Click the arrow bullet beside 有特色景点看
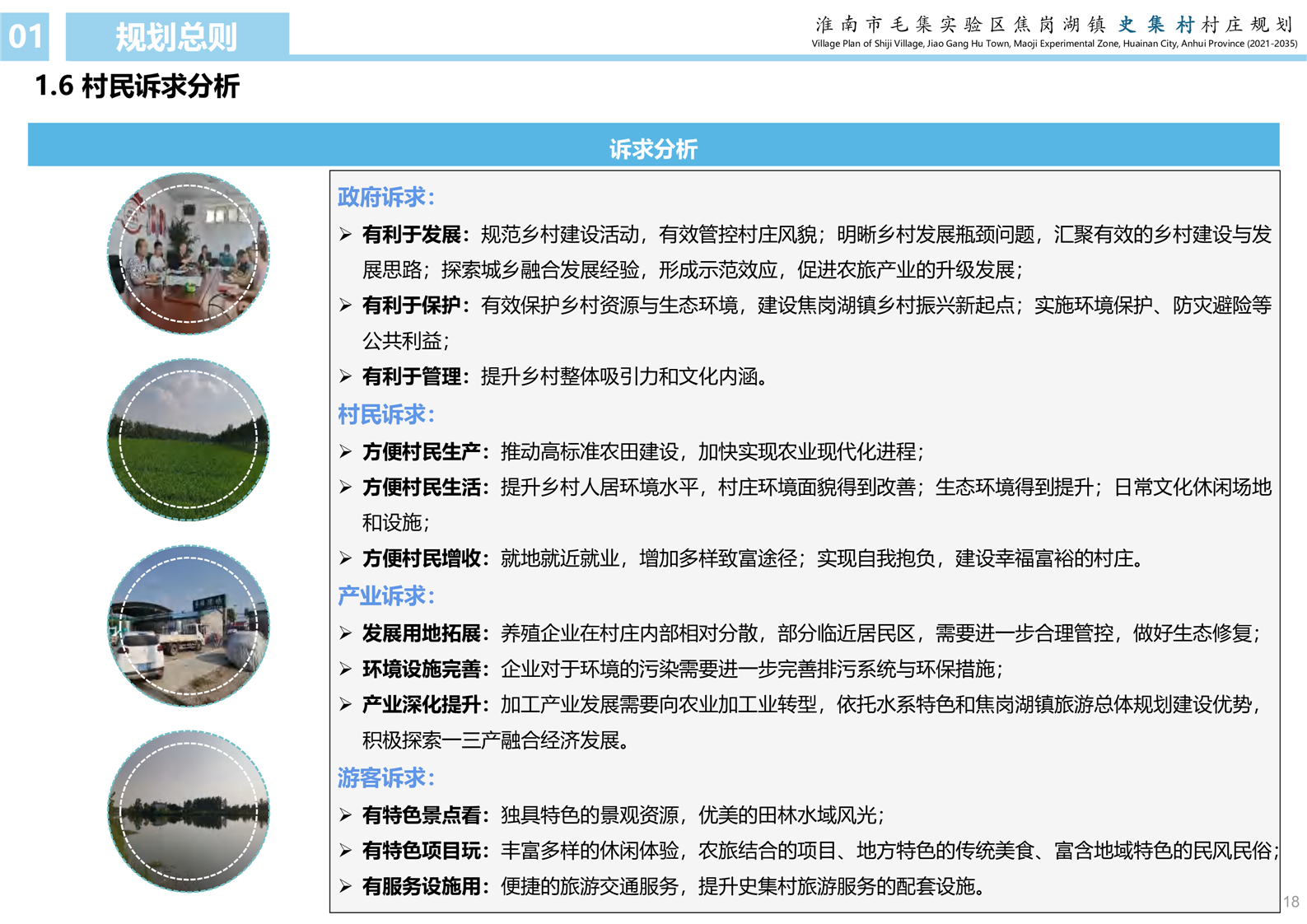 point(346,815)
